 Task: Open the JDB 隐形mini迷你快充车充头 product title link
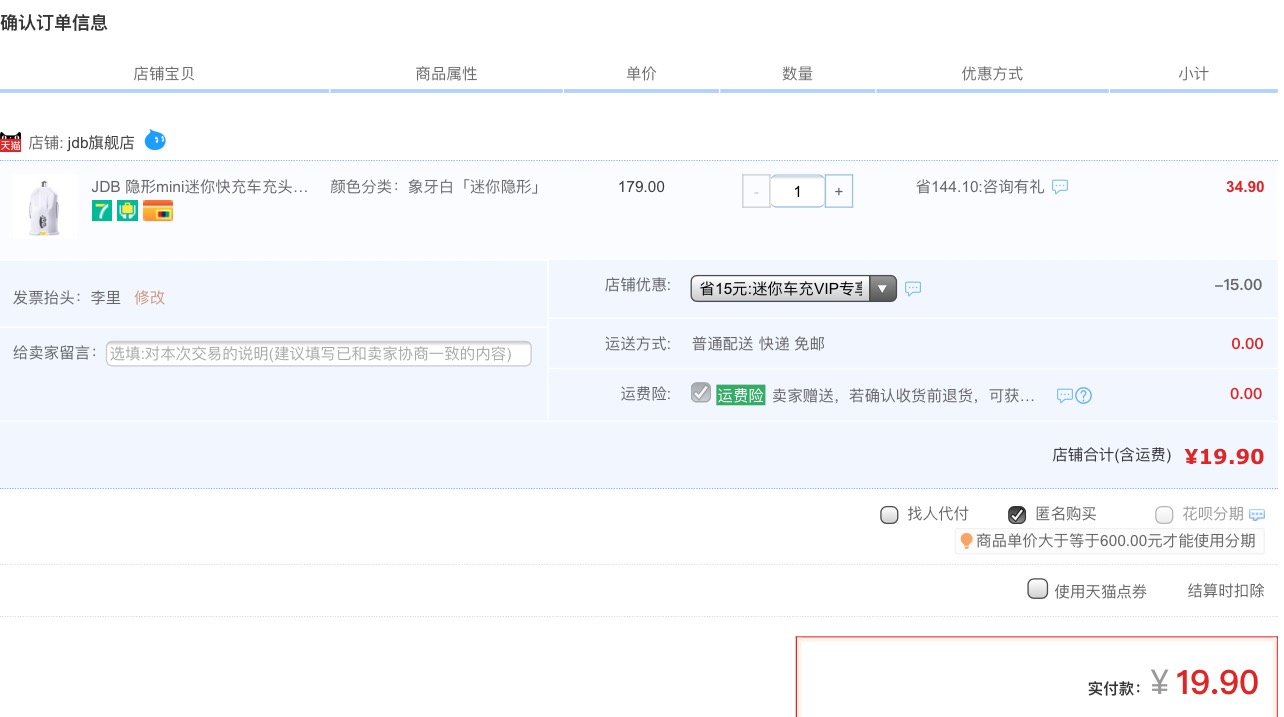click(200, 187)
